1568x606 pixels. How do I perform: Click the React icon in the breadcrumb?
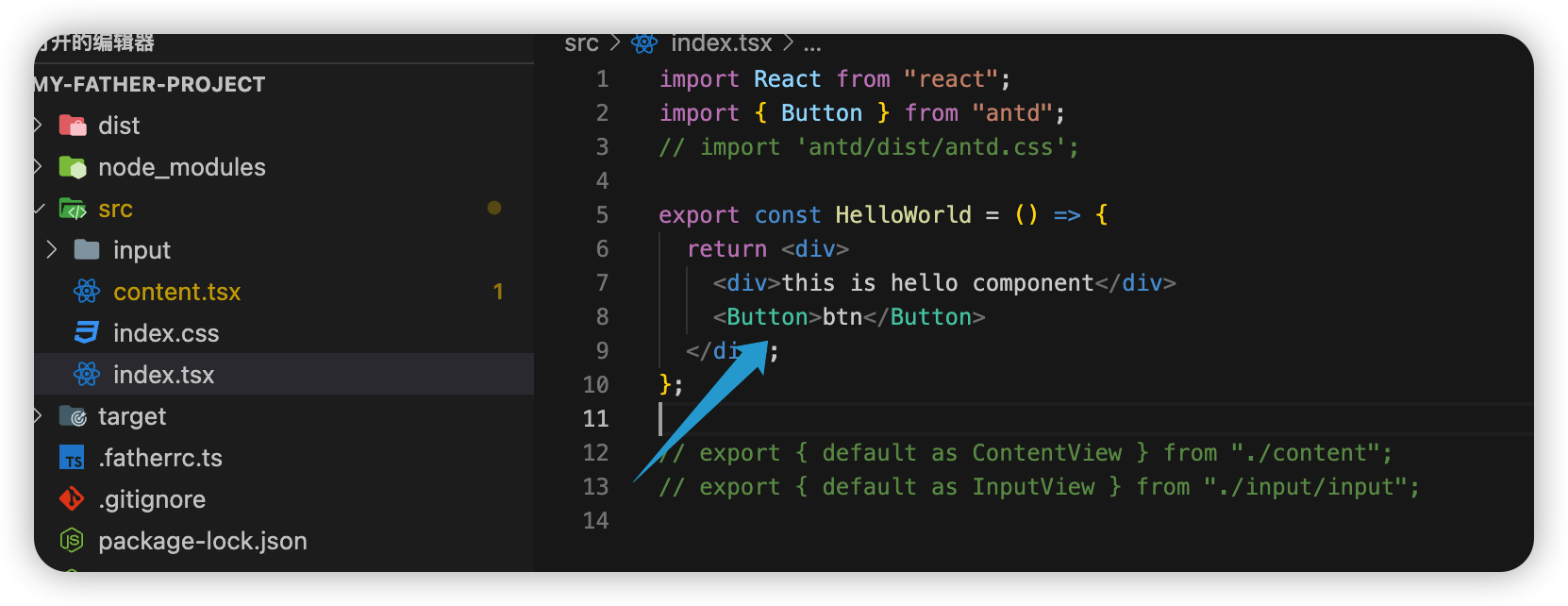tap(644, 43)
